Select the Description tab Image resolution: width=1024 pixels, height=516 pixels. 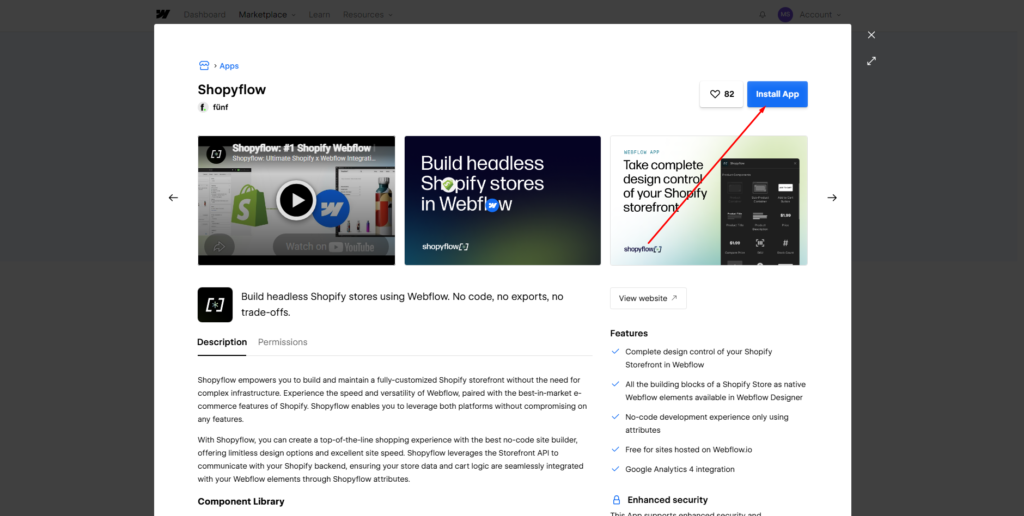point(222,342)
